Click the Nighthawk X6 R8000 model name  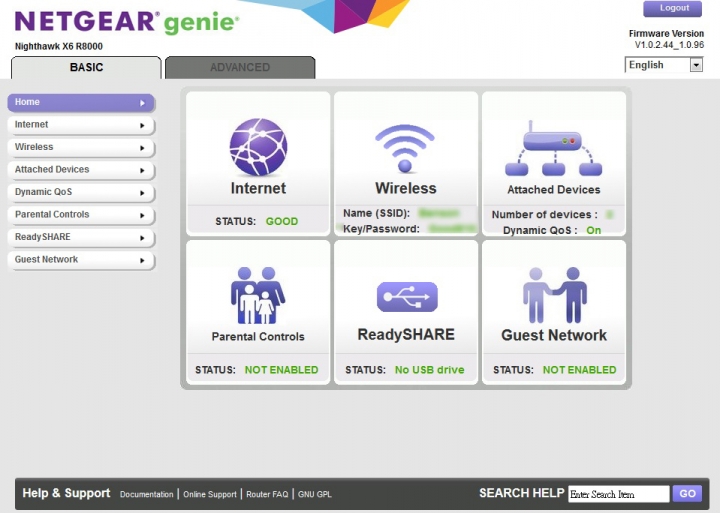[x=59, y=46]
